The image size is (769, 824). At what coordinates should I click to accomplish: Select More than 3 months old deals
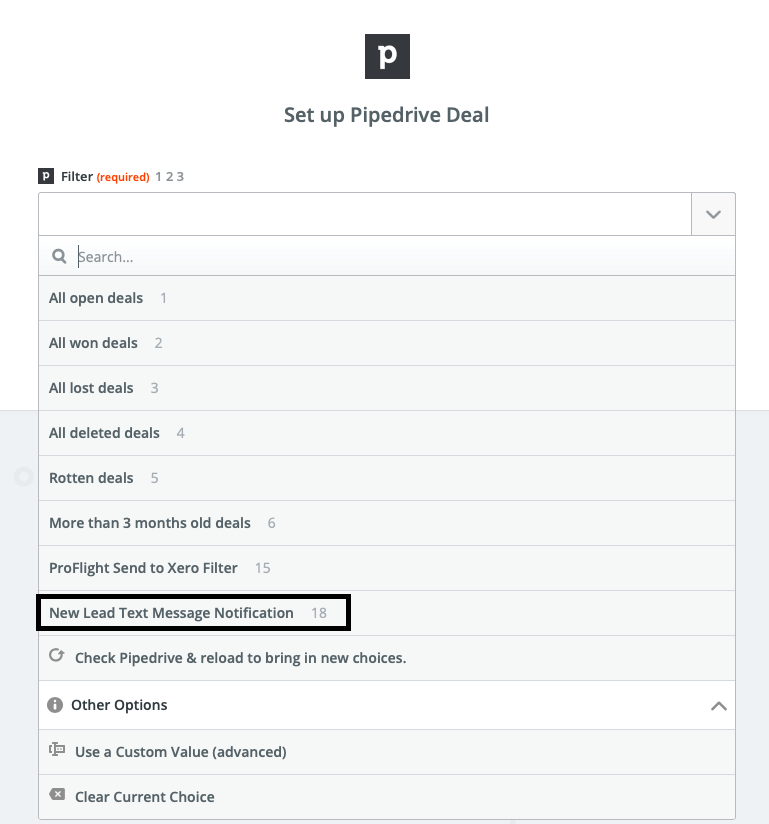(150, 523)
